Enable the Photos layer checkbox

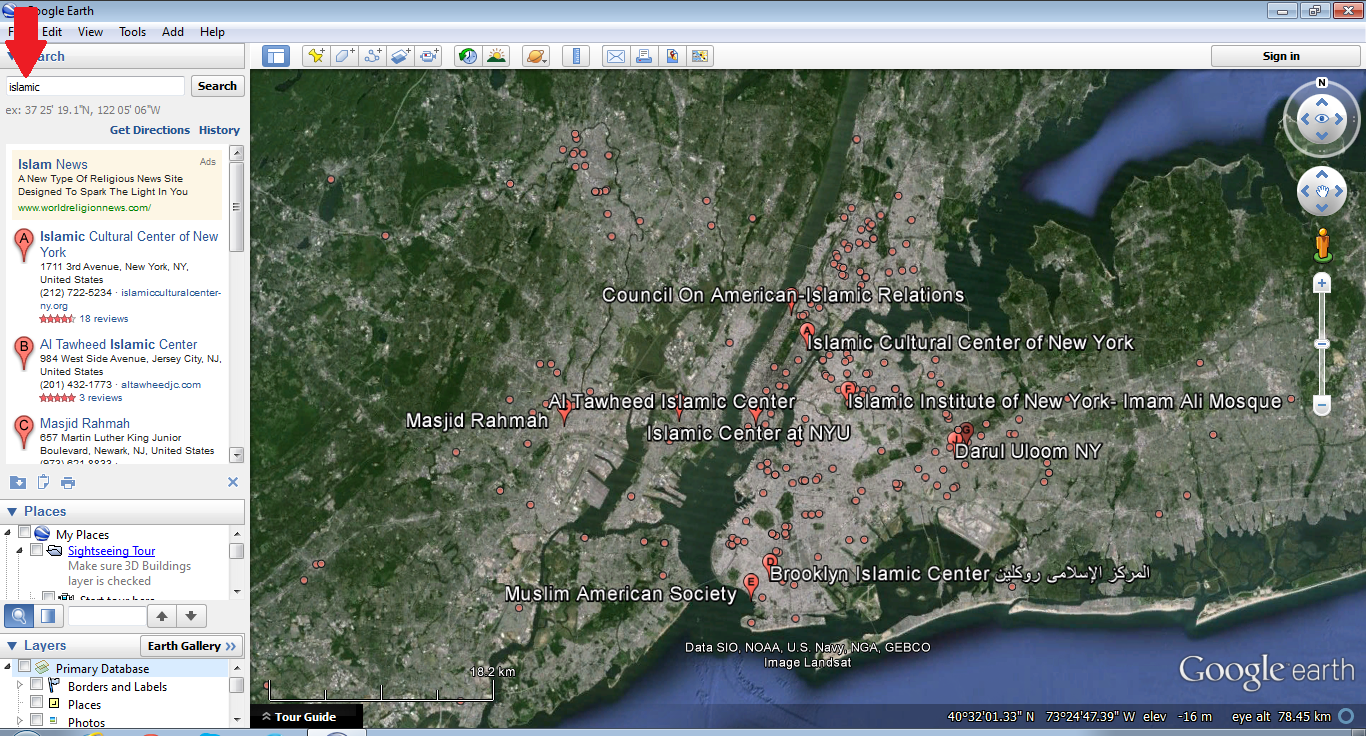coord(37,721)
